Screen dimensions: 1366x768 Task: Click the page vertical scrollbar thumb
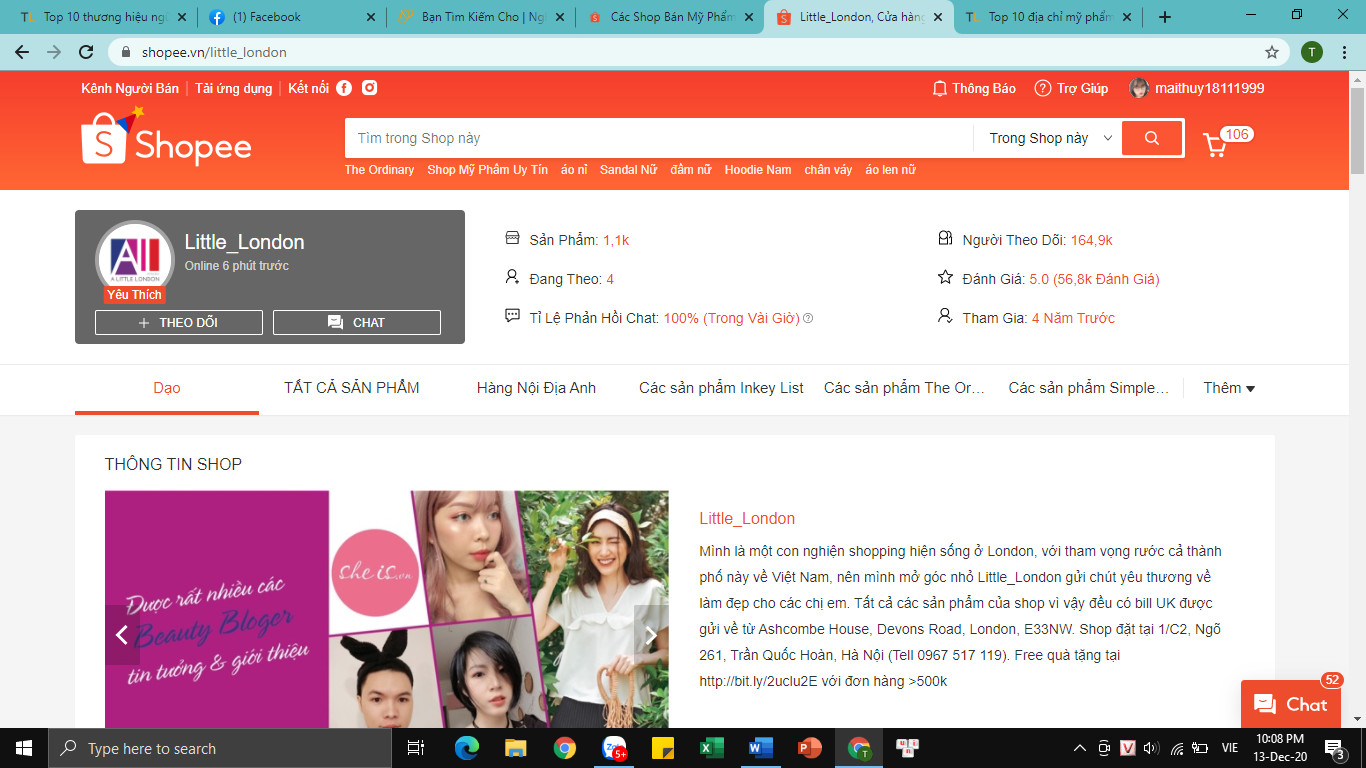[x=1357, y=132]
